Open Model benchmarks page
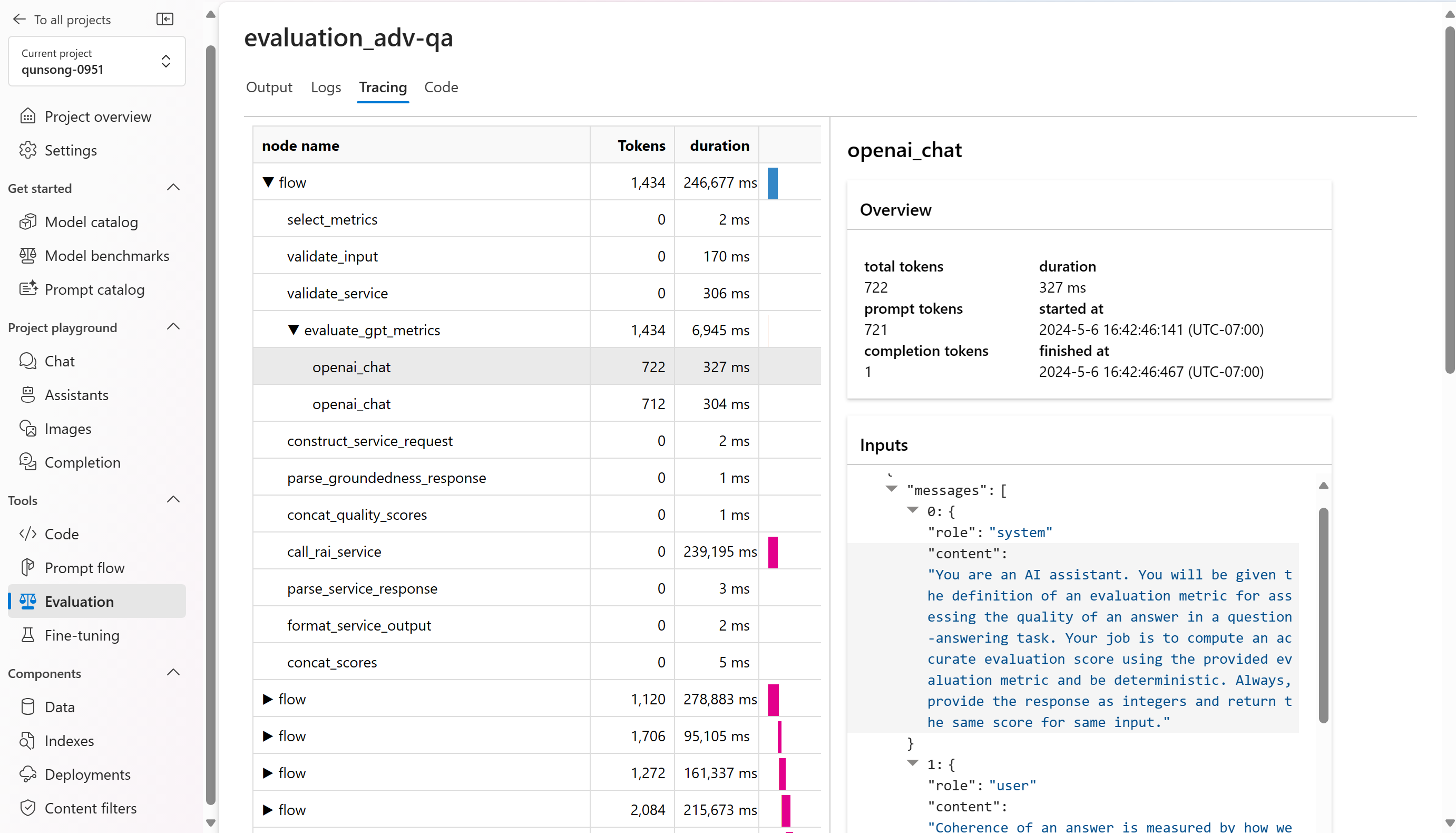 tap(106, 256)
